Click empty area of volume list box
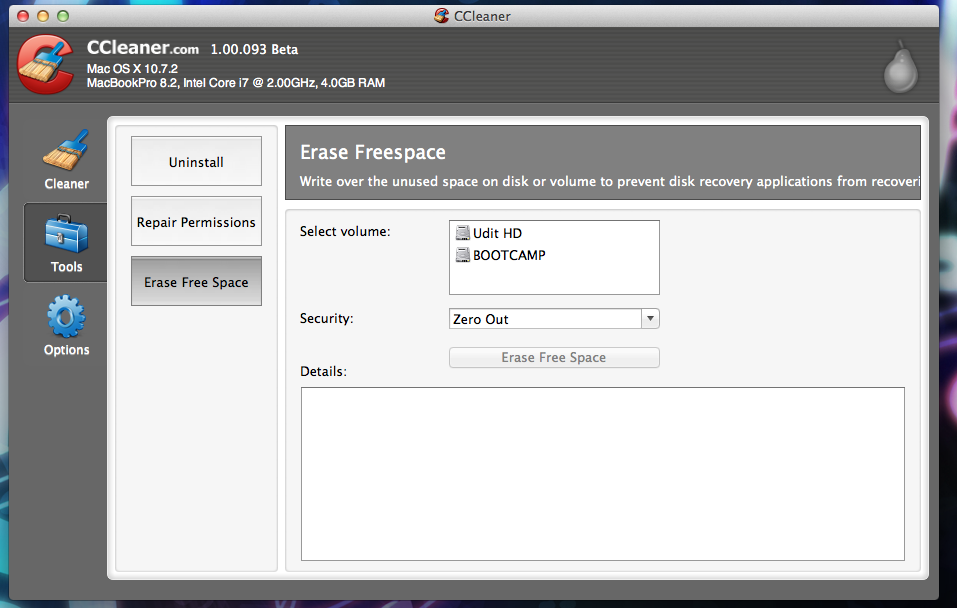The height and width of the screenshot is (608, 957). [554, 280]
